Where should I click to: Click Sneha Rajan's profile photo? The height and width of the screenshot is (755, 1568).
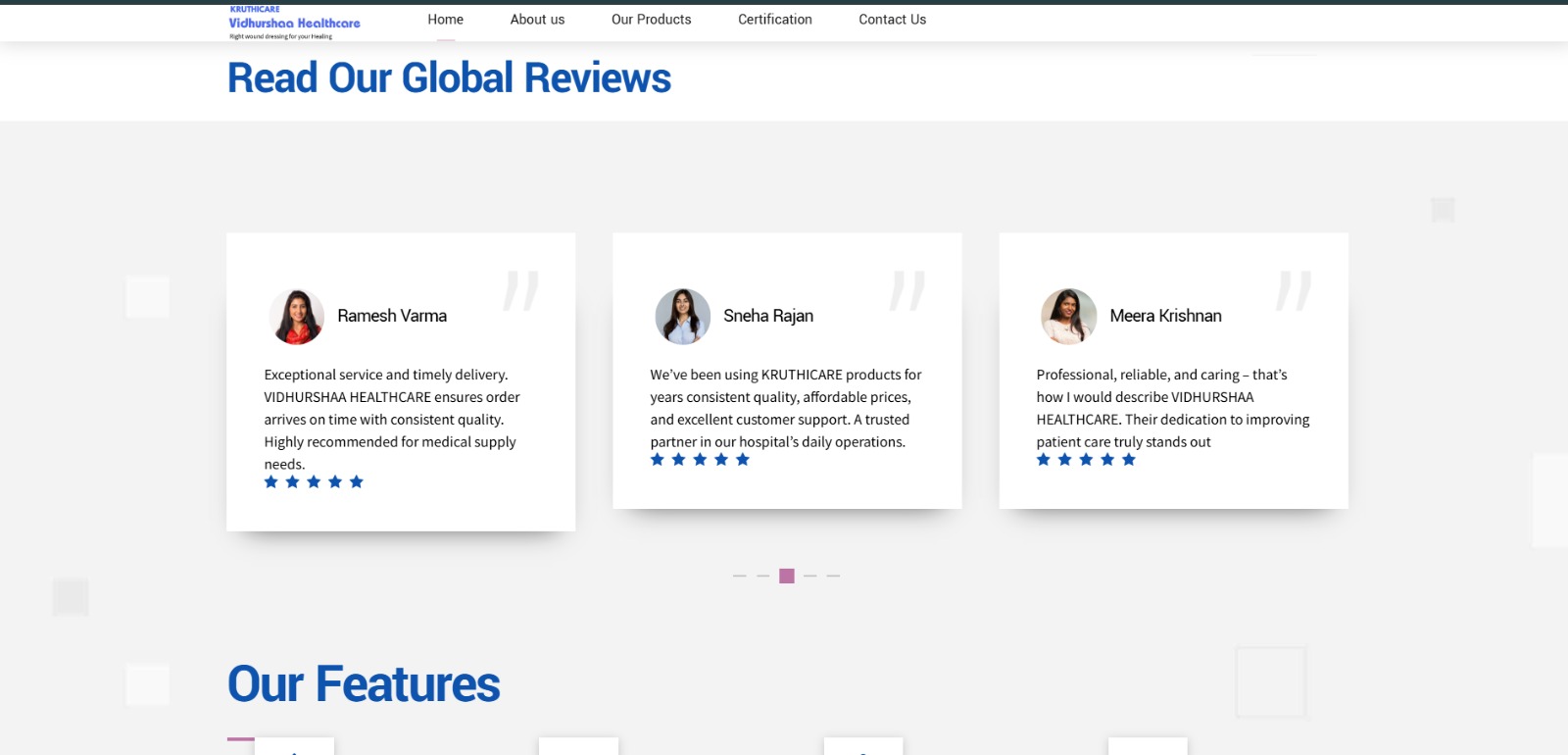pyautogui.click(x=682, y=317)
